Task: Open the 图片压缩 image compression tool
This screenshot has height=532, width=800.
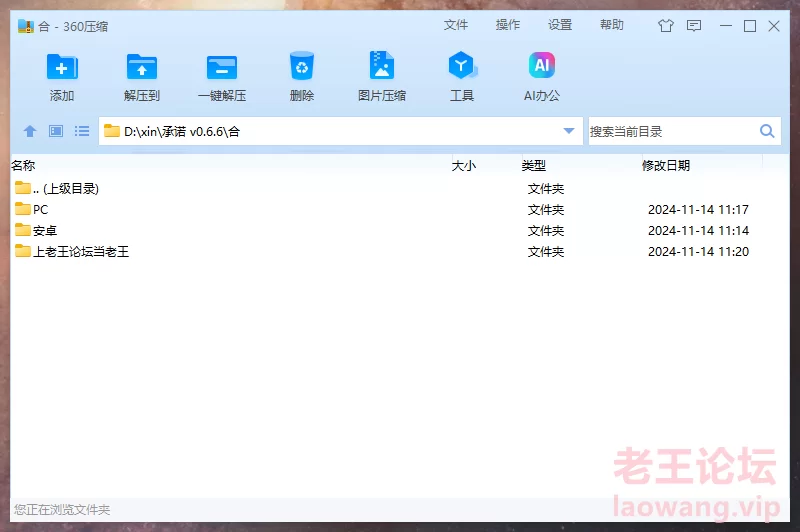Action: [x=382, y=65]
